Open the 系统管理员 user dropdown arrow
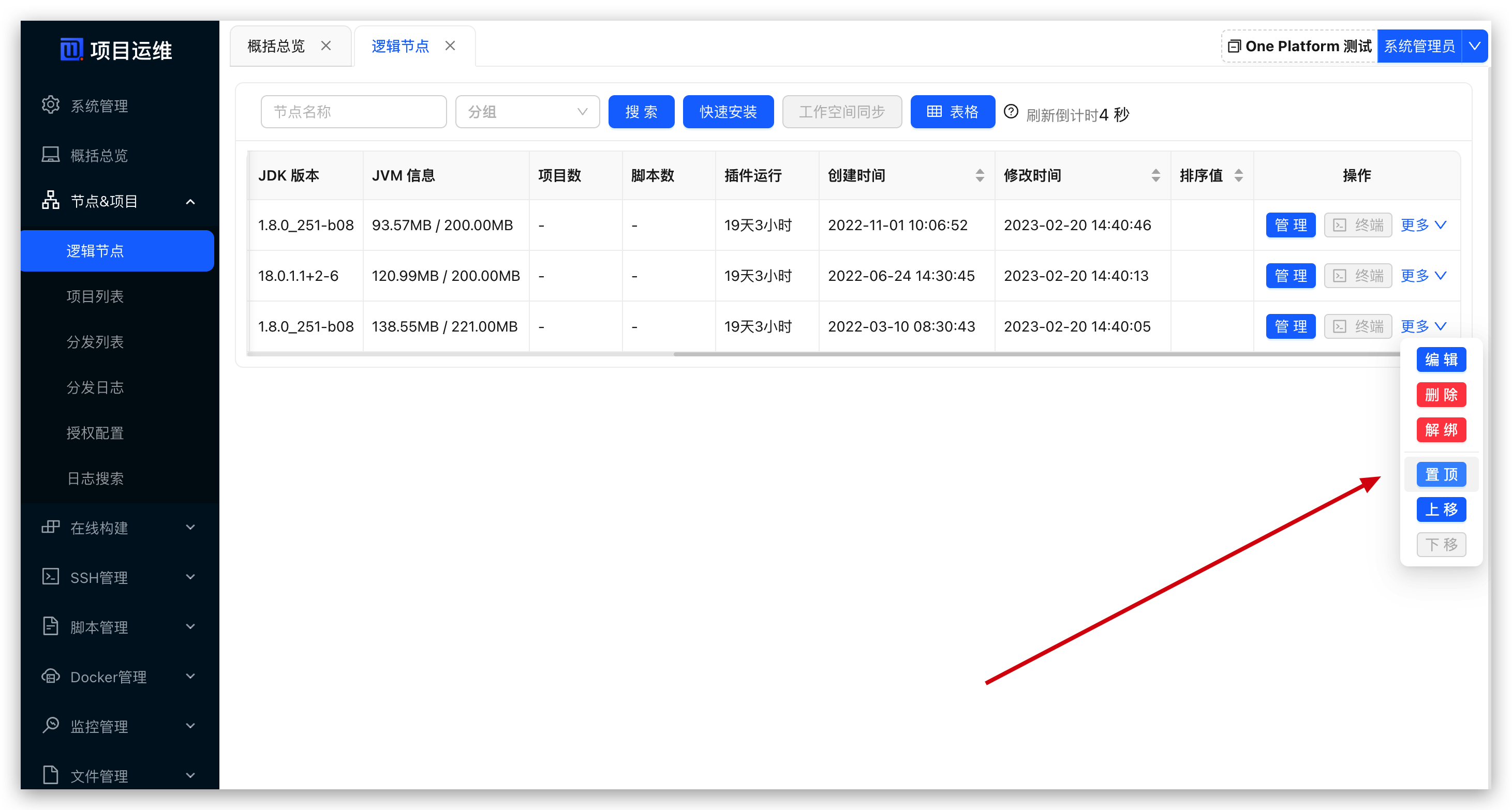The image size is (1512, 810). (1474, 46)
